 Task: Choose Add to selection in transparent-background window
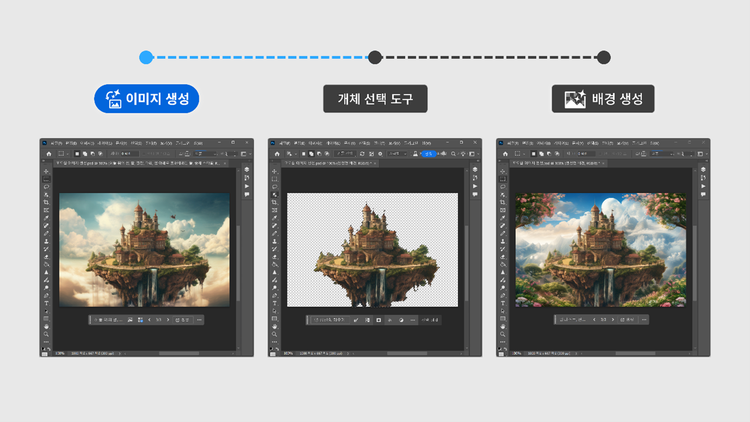click(311, 154)
